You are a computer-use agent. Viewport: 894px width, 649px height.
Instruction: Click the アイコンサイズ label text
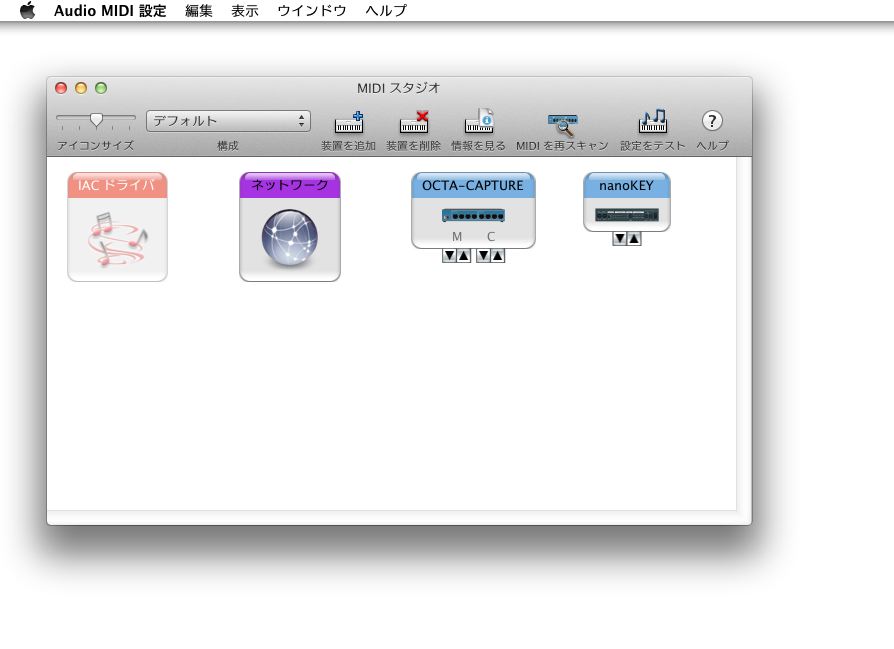(96, 145)
